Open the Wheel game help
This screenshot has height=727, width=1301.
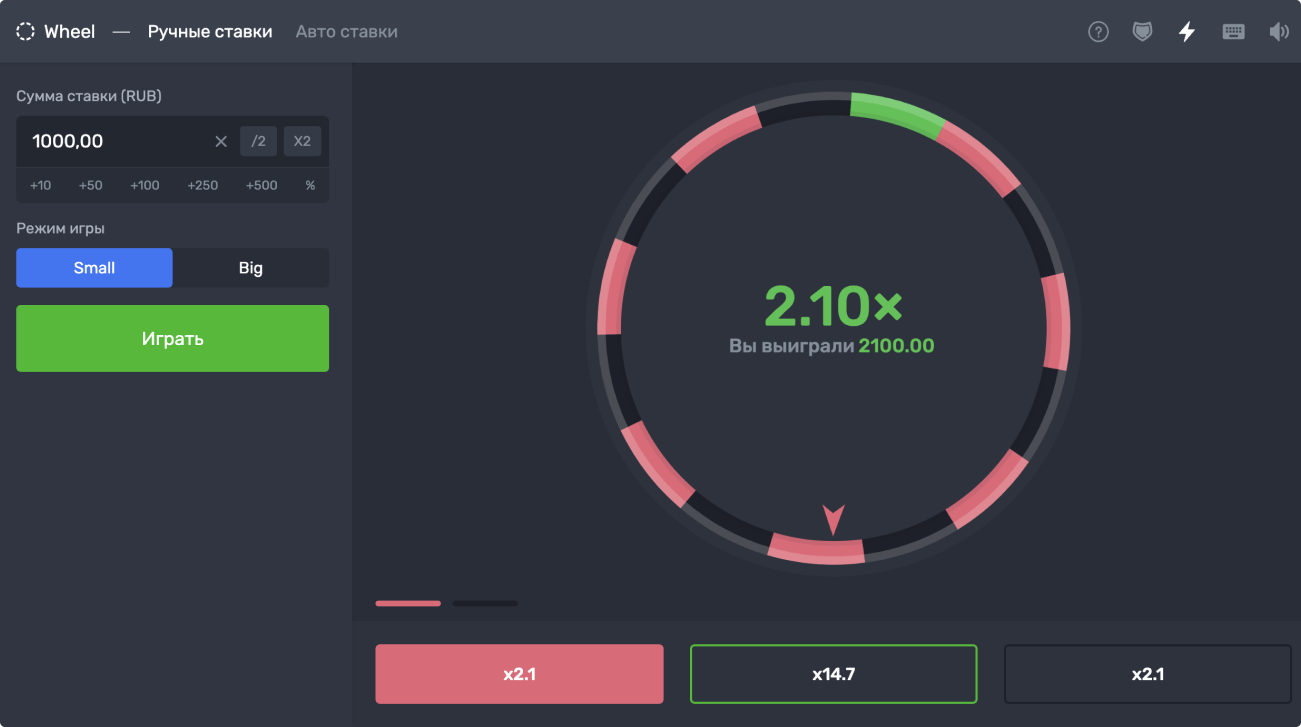(x=1098, y=31)
